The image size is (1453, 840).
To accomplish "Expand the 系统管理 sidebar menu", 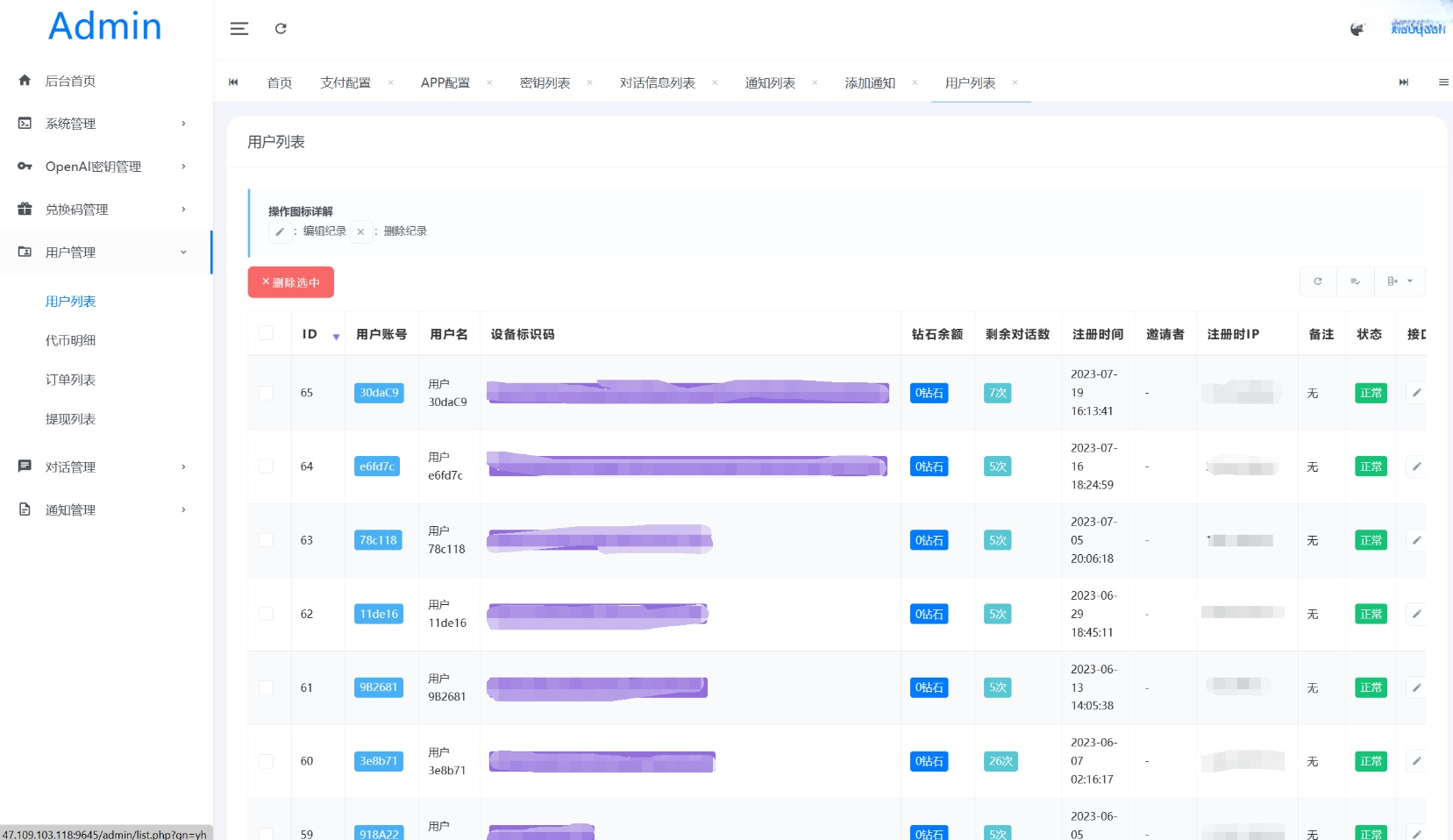I will tap(105, 124).
